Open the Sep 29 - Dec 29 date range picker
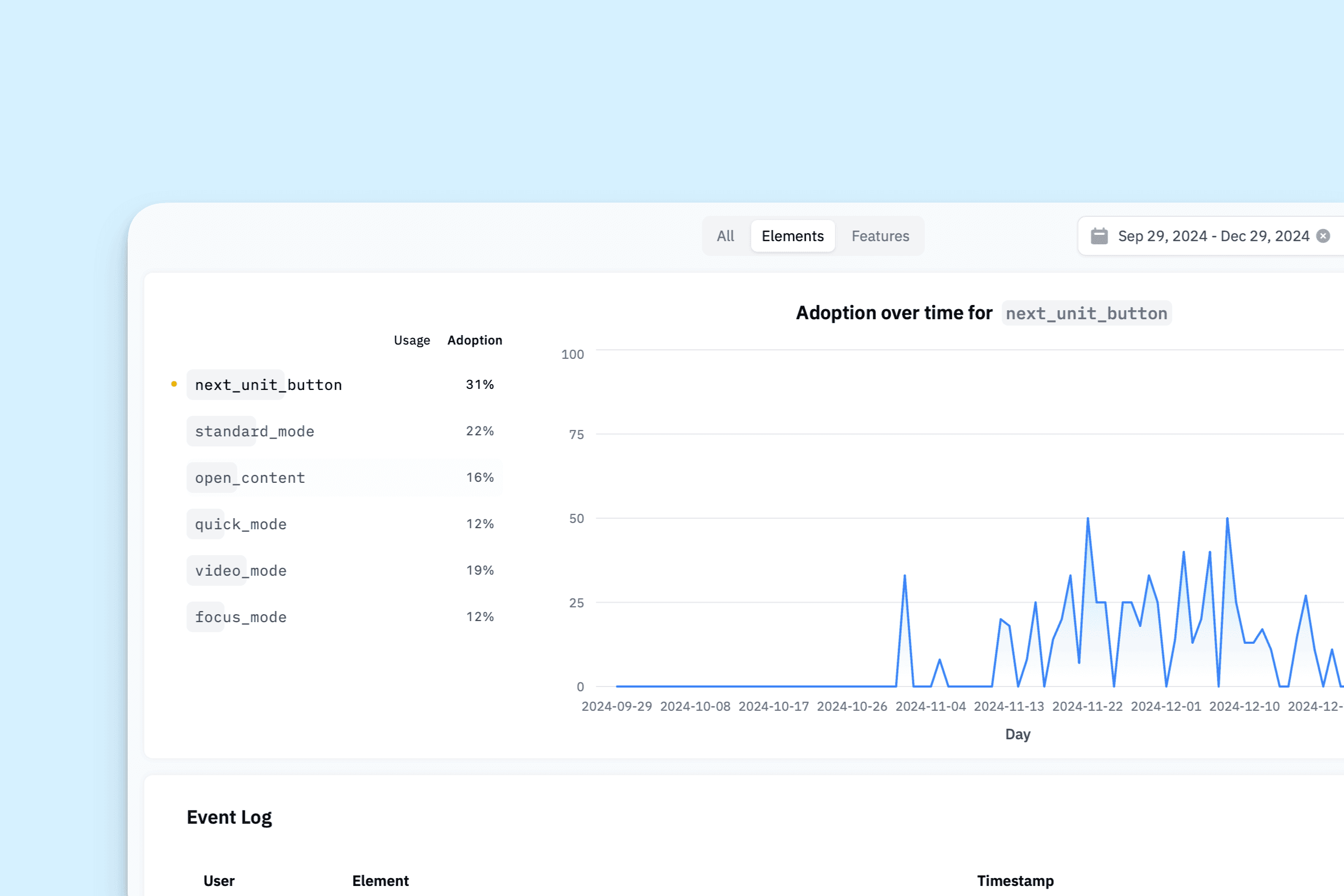1344x896 pixels. point(1213,236)
